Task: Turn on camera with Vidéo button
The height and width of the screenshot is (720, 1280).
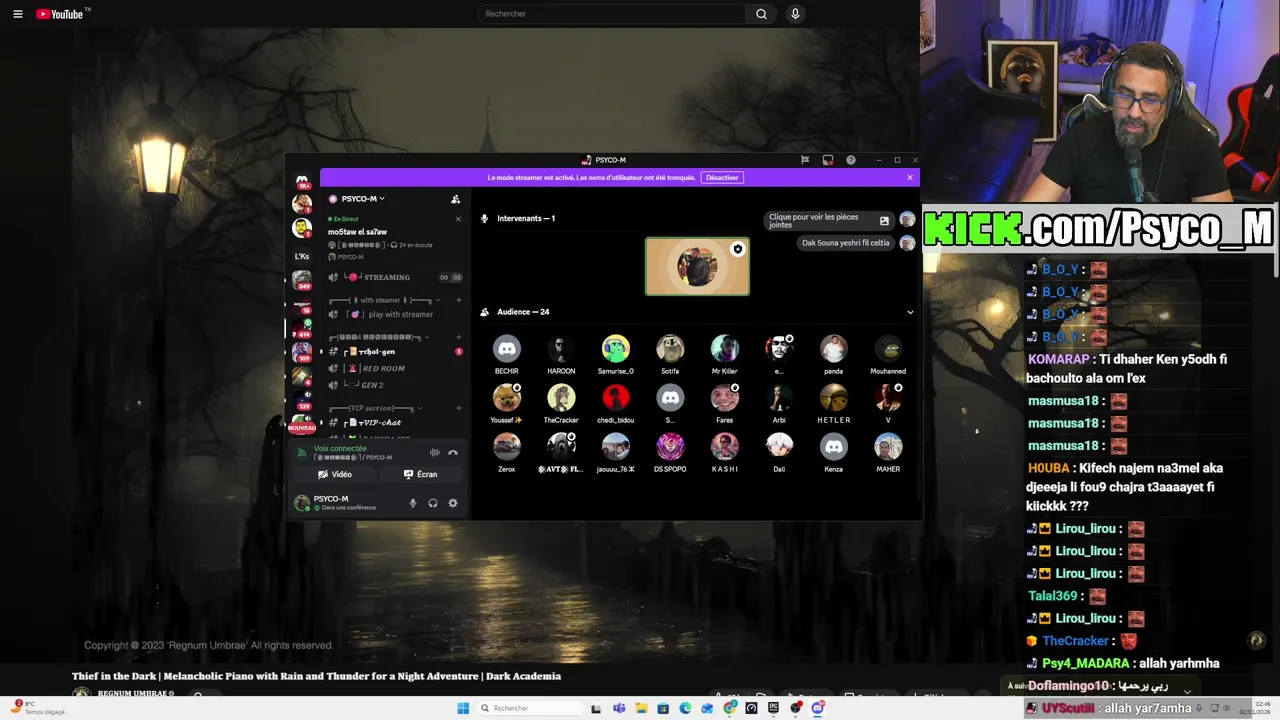Action: 335,474
